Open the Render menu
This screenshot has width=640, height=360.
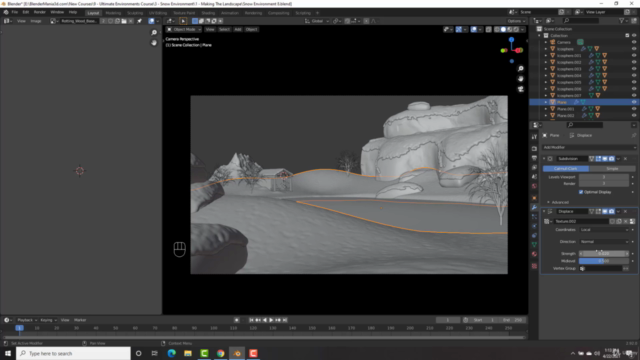pyautogui.click(x=40, y=12)
